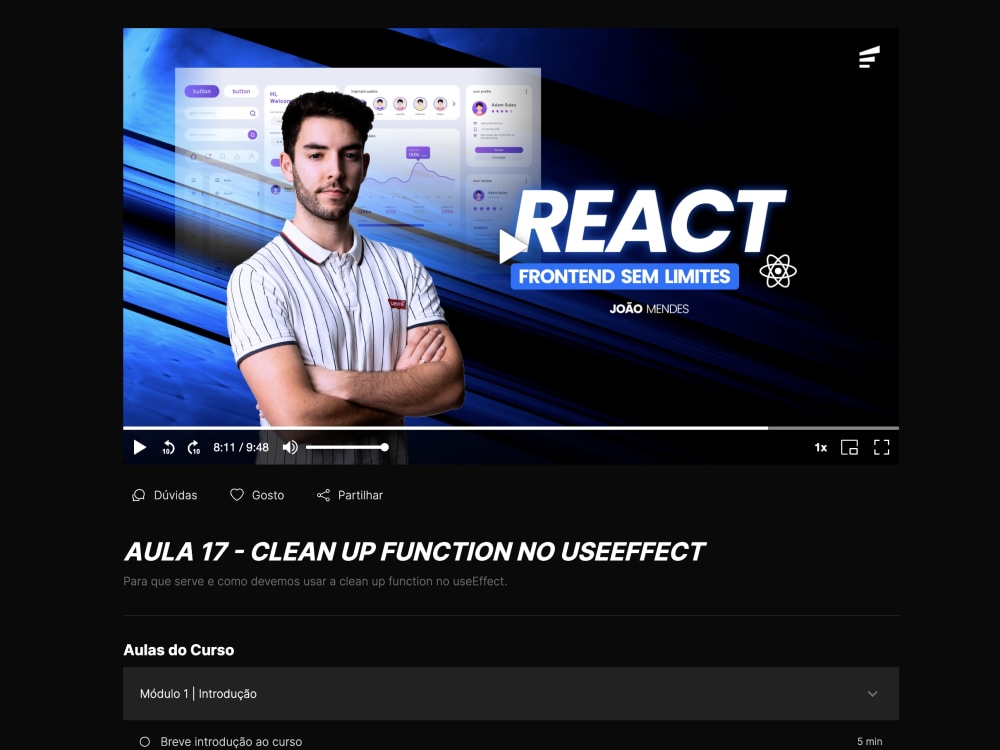Viewport: 1000px width, 750px height.
Task: Rewind the video 10 seconds
Action: 169,447
